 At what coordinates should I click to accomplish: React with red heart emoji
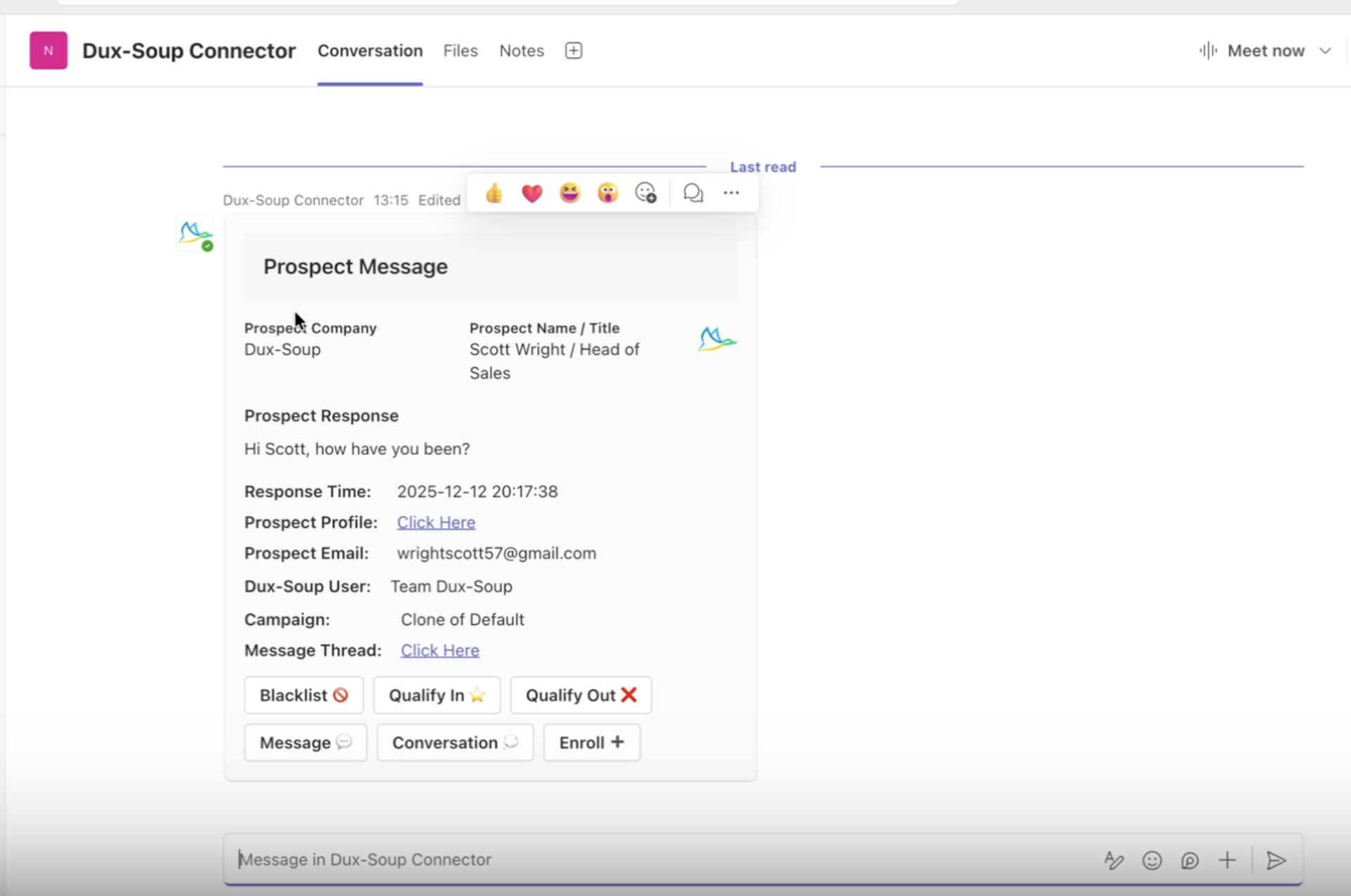click(x=532, y=192)
